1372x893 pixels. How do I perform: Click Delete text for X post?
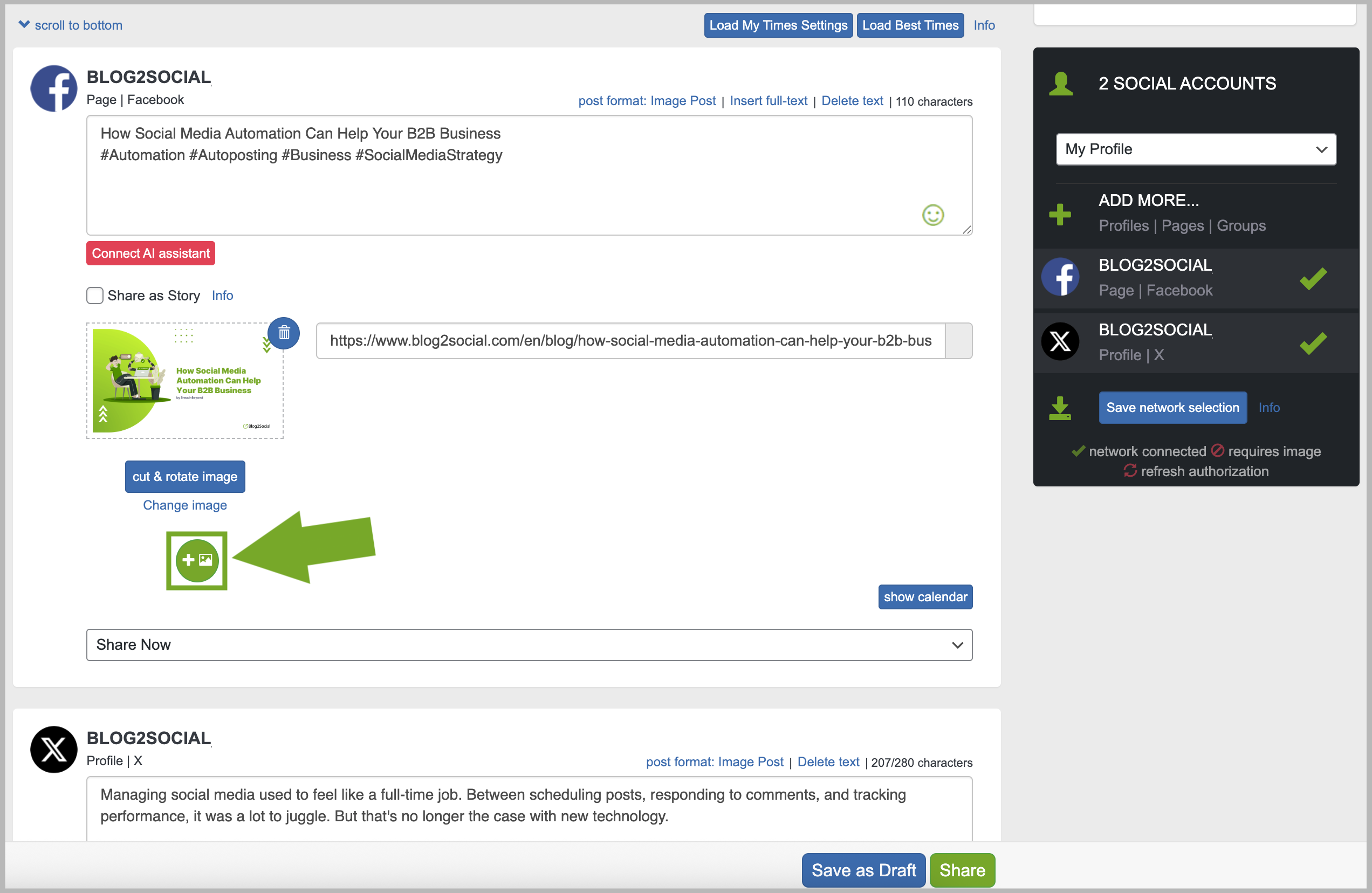click(x=828, y=761)
